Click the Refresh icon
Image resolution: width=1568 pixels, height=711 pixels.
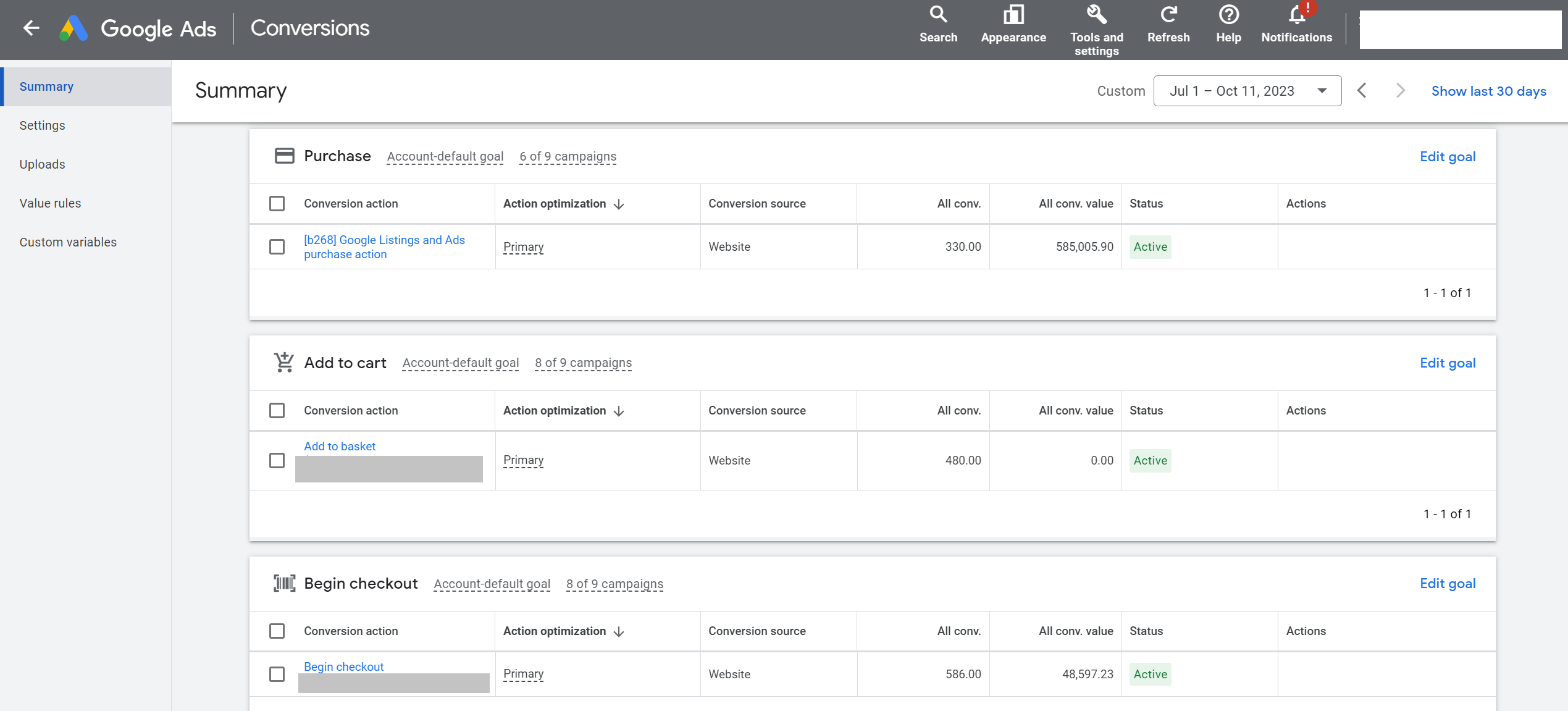(1168, 15)
